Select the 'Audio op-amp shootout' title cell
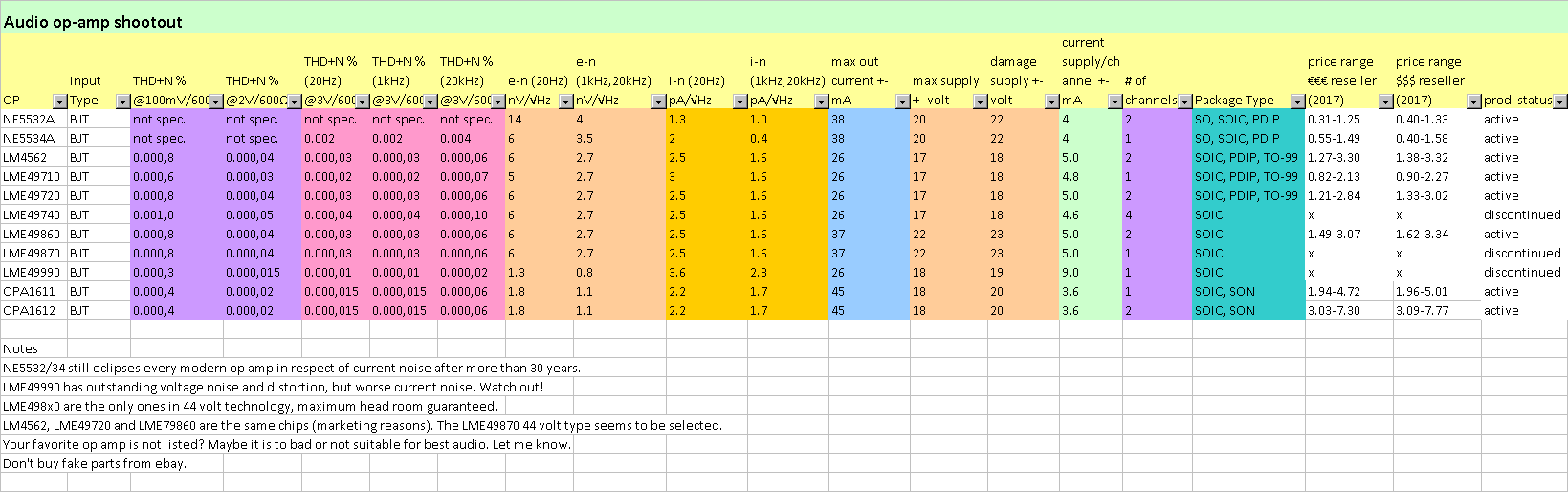 click(x=93, y=22)
